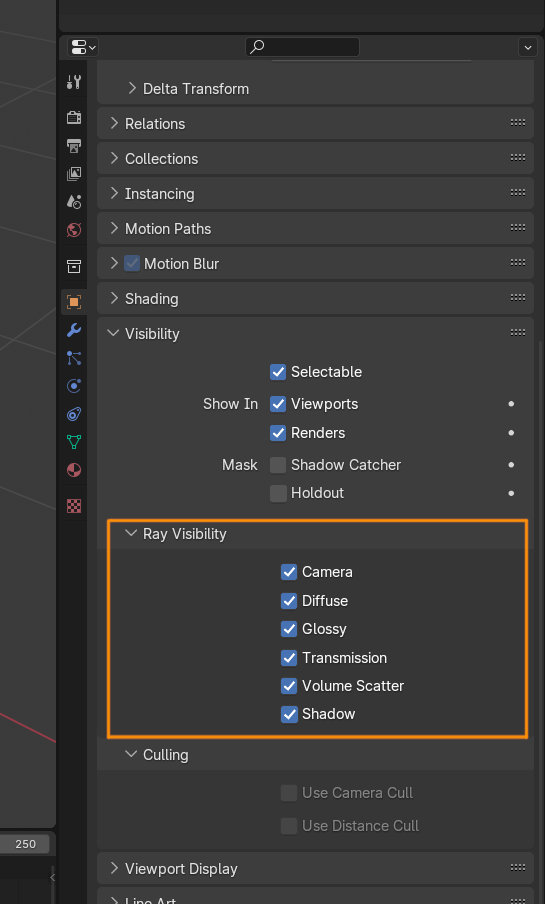Expand the Delta Transform subpanel
545x904 pixels.
(132, 88)
